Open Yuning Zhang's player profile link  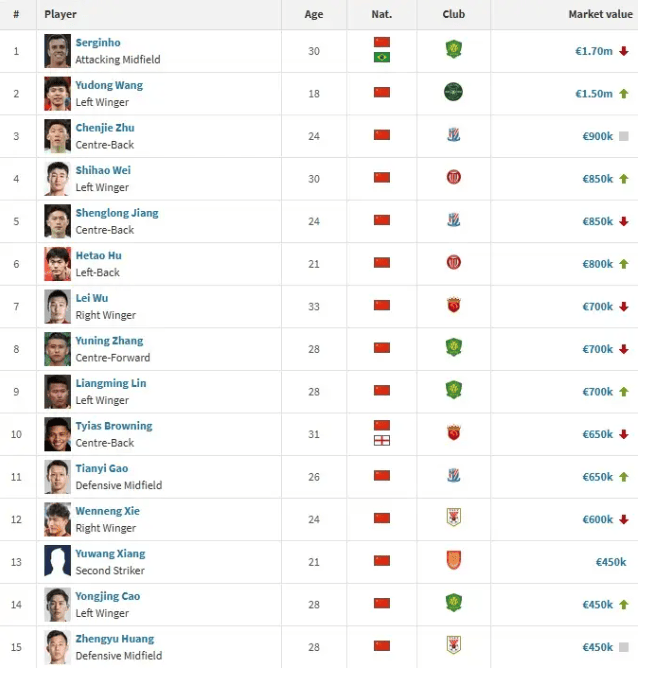pyautogui.click(x=109, y=341)
